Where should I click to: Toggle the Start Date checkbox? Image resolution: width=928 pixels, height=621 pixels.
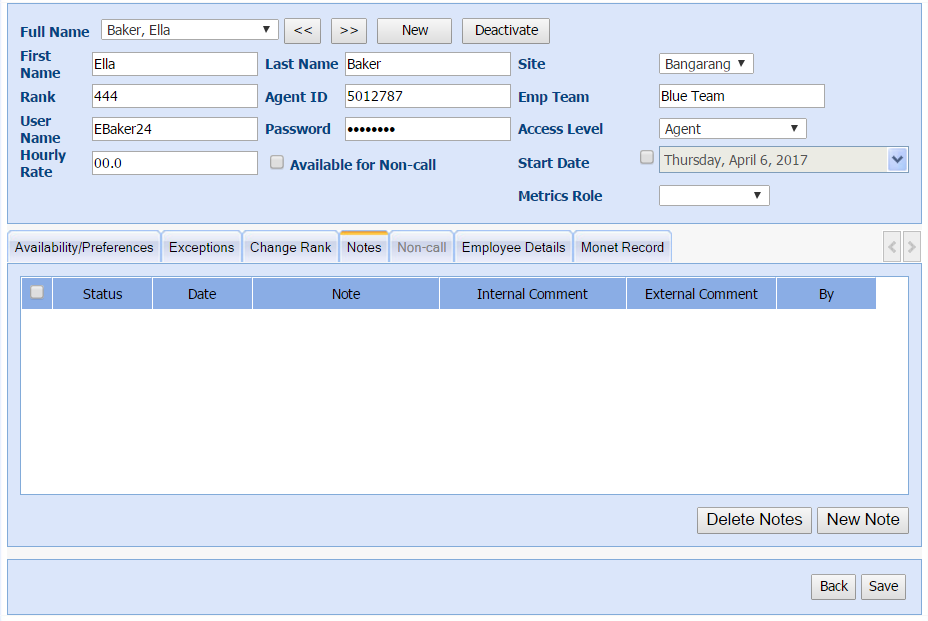pyautogui.click(x=647, y=157)
